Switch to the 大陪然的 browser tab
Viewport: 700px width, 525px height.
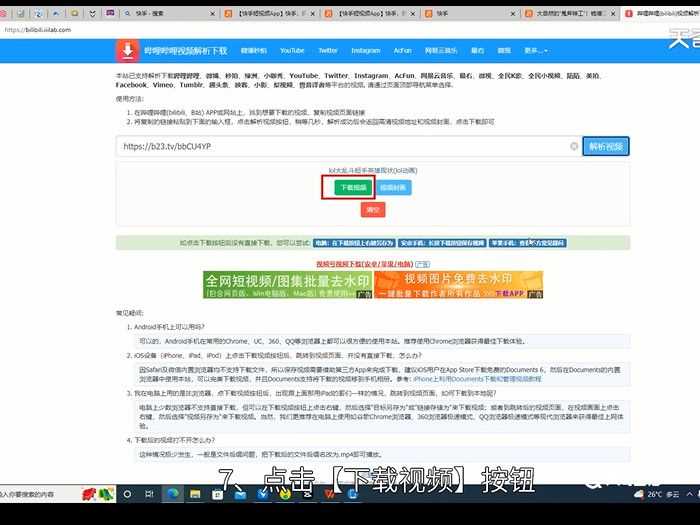570,14
